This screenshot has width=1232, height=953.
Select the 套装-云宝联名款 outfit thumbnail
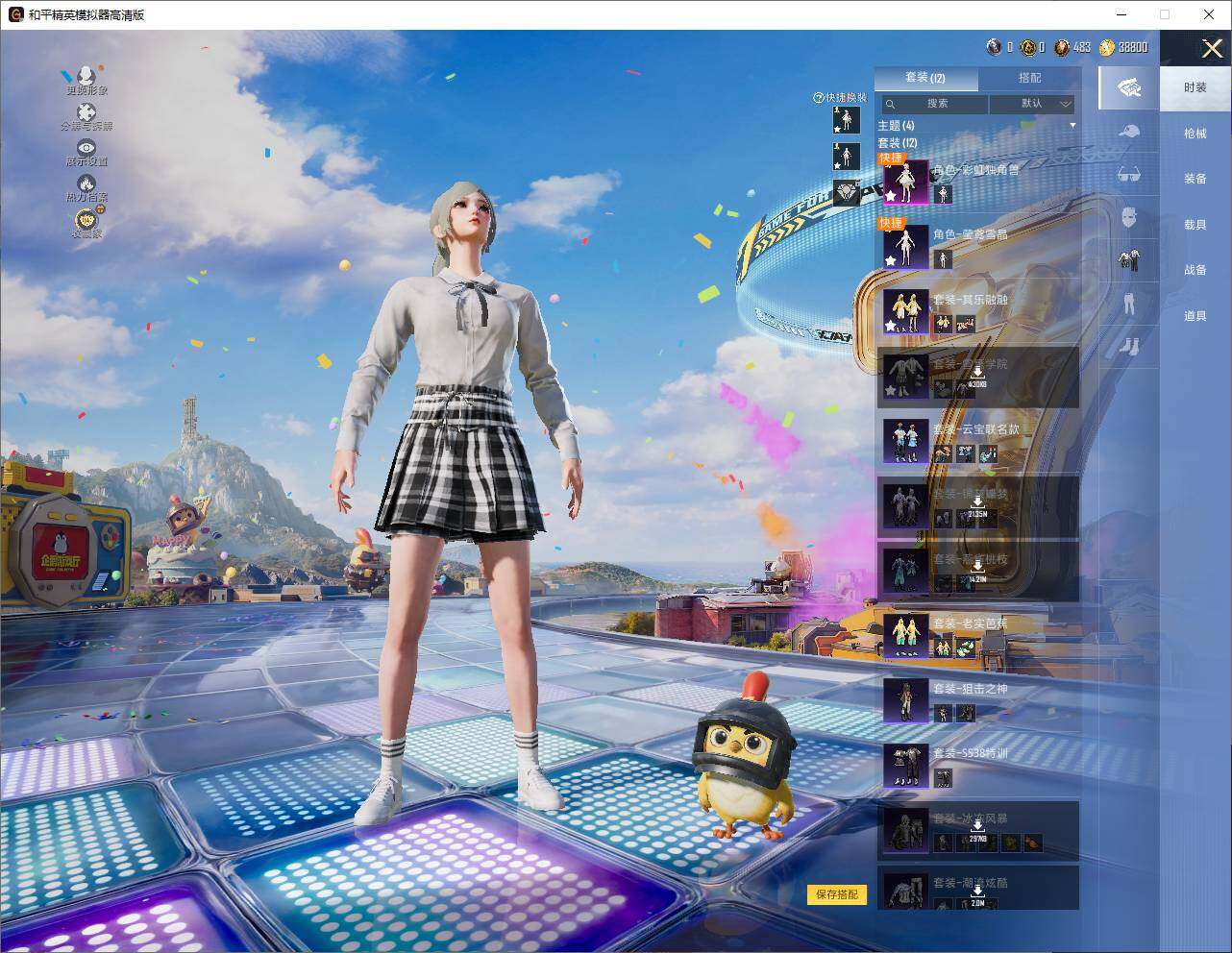[905, 442]
